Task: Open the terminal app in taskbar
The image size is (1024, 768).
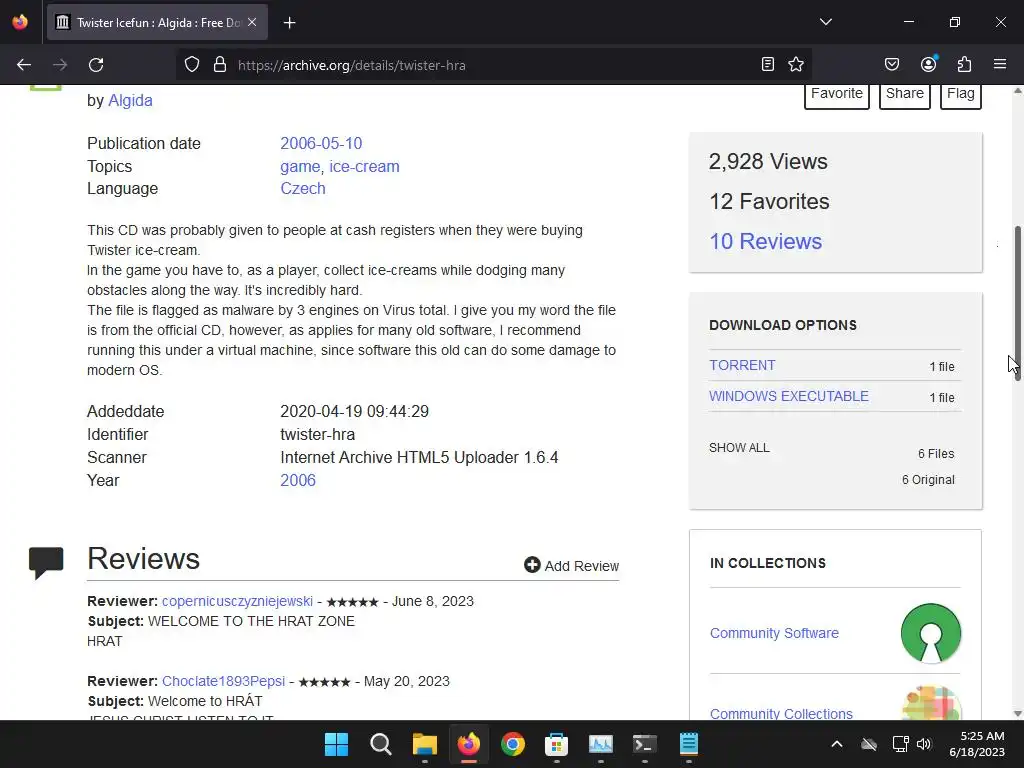Action: [645, 744]
